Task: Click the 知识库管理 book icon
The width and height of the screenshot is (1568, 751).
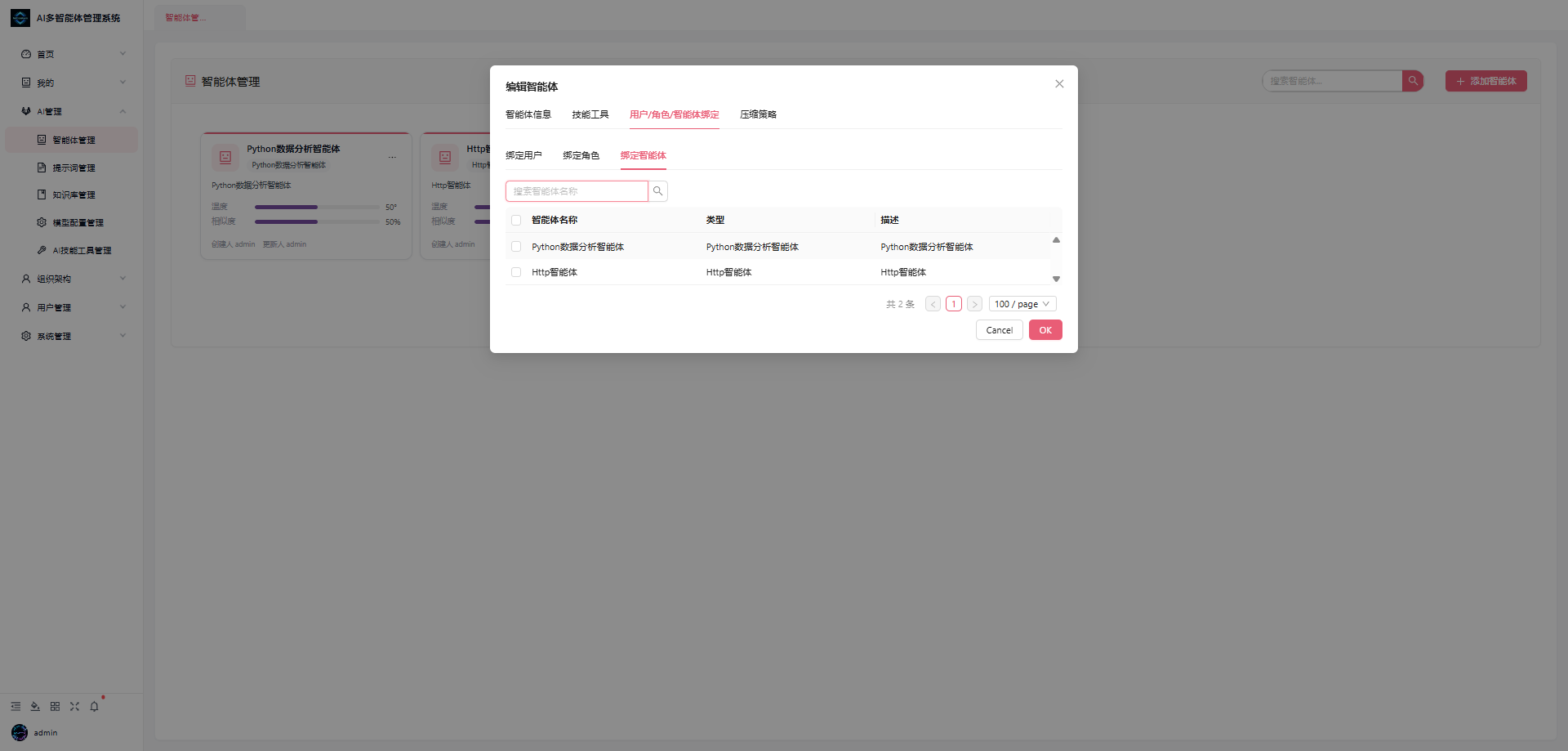Action: [42, 194]
